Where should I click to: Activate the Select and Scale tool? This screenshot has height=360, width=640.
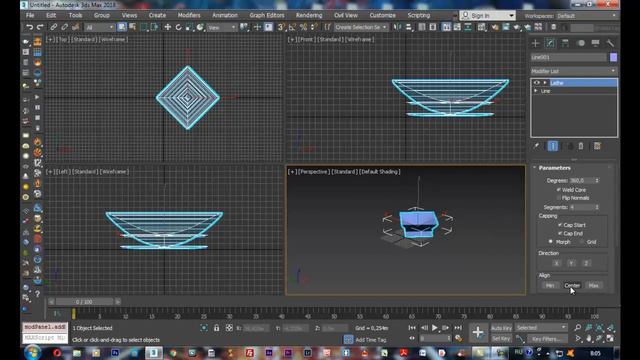pos(189,27)
